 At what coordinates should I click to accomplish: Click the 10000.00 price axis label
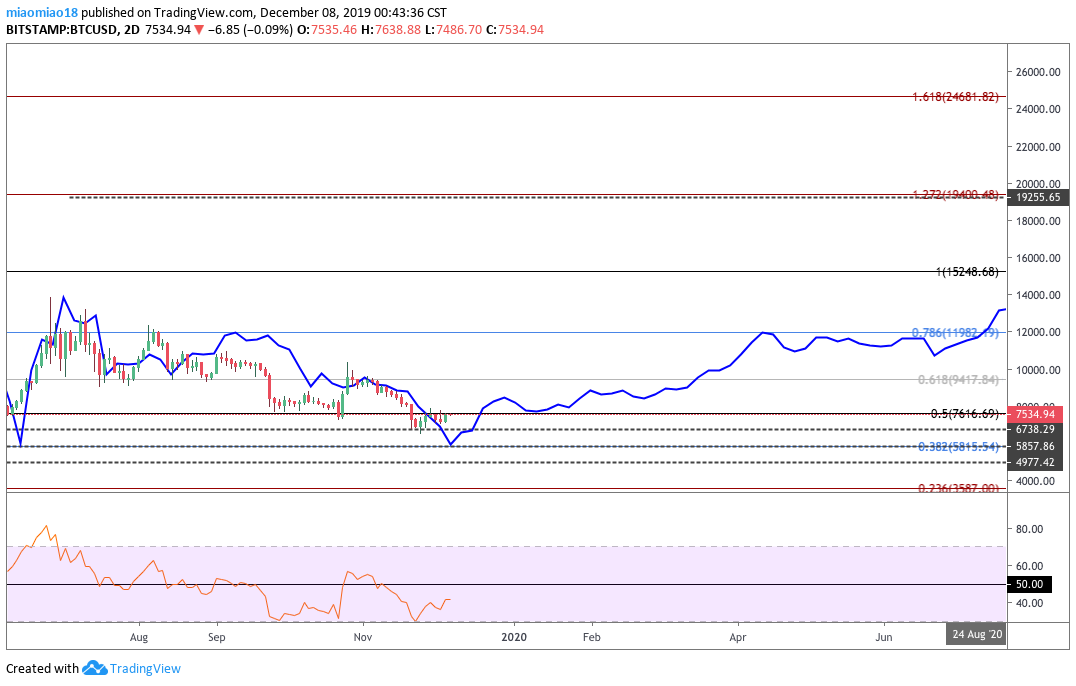point(1038,370)
